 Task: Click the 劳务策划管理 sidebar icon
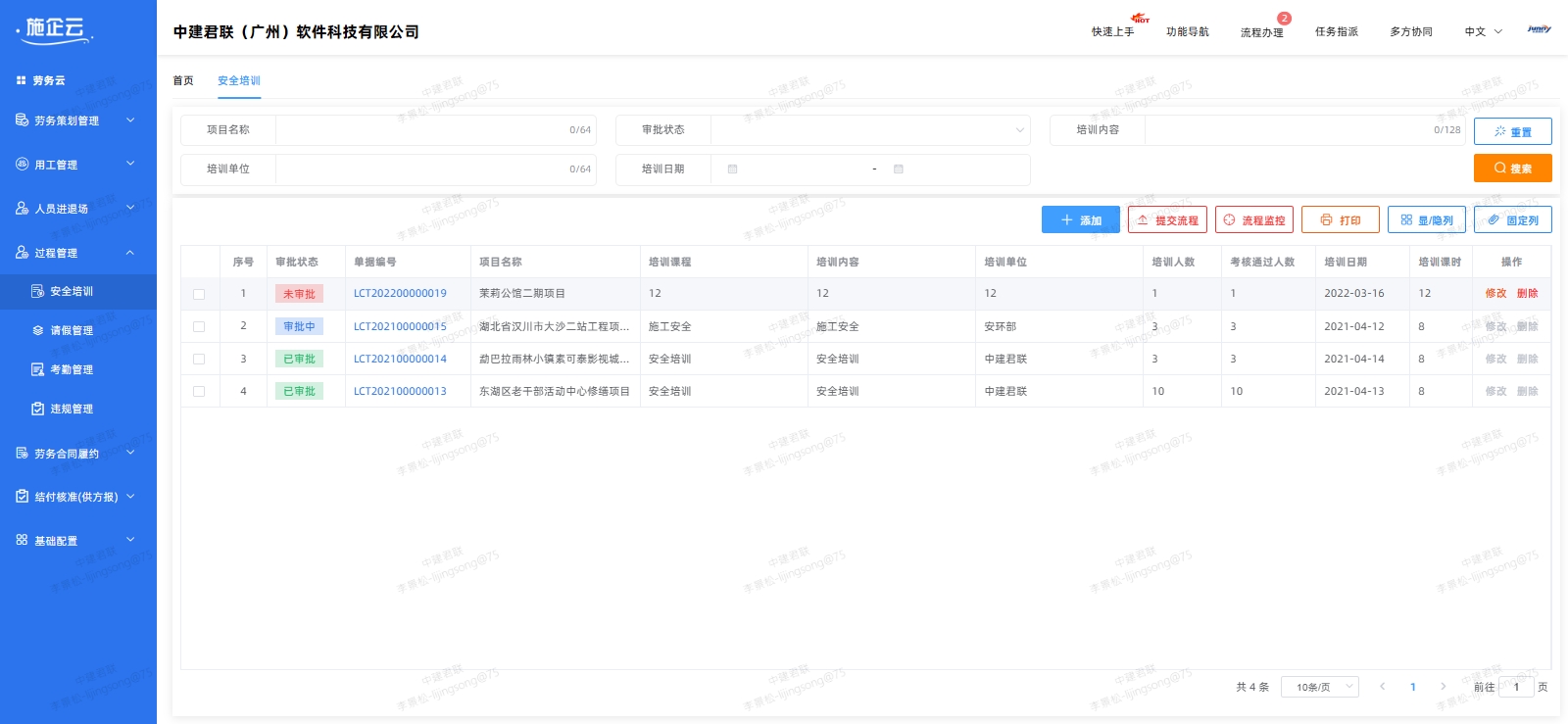pos(22,120)
